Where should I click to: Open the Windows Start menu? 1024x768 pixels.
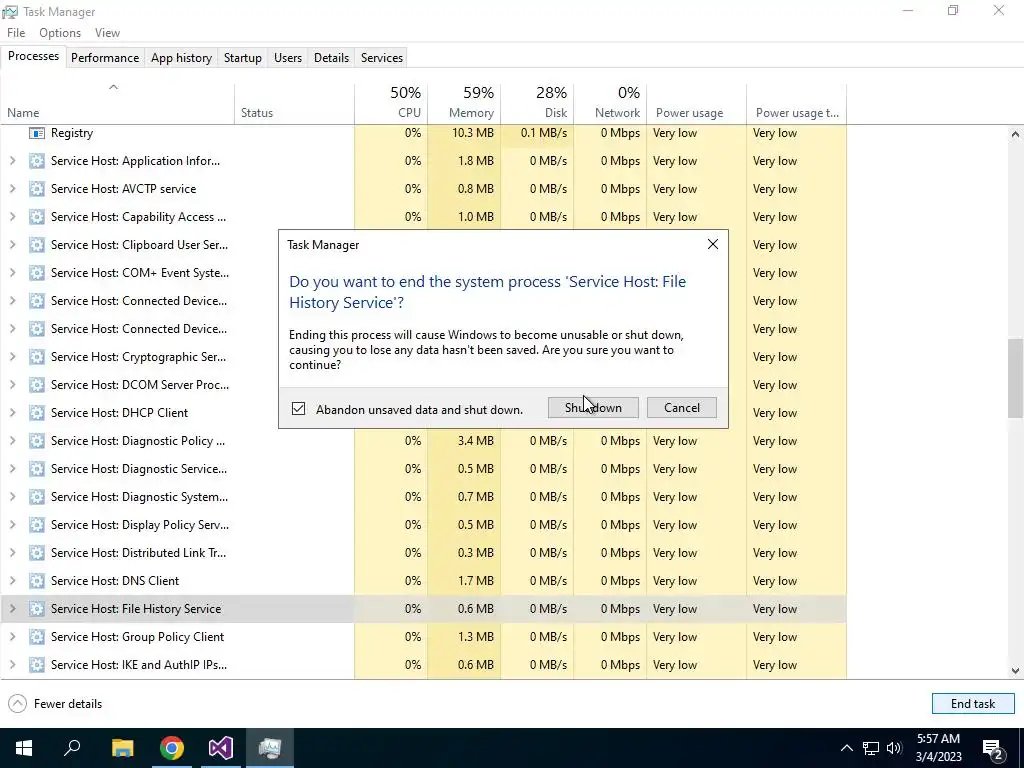pos(24,748)
